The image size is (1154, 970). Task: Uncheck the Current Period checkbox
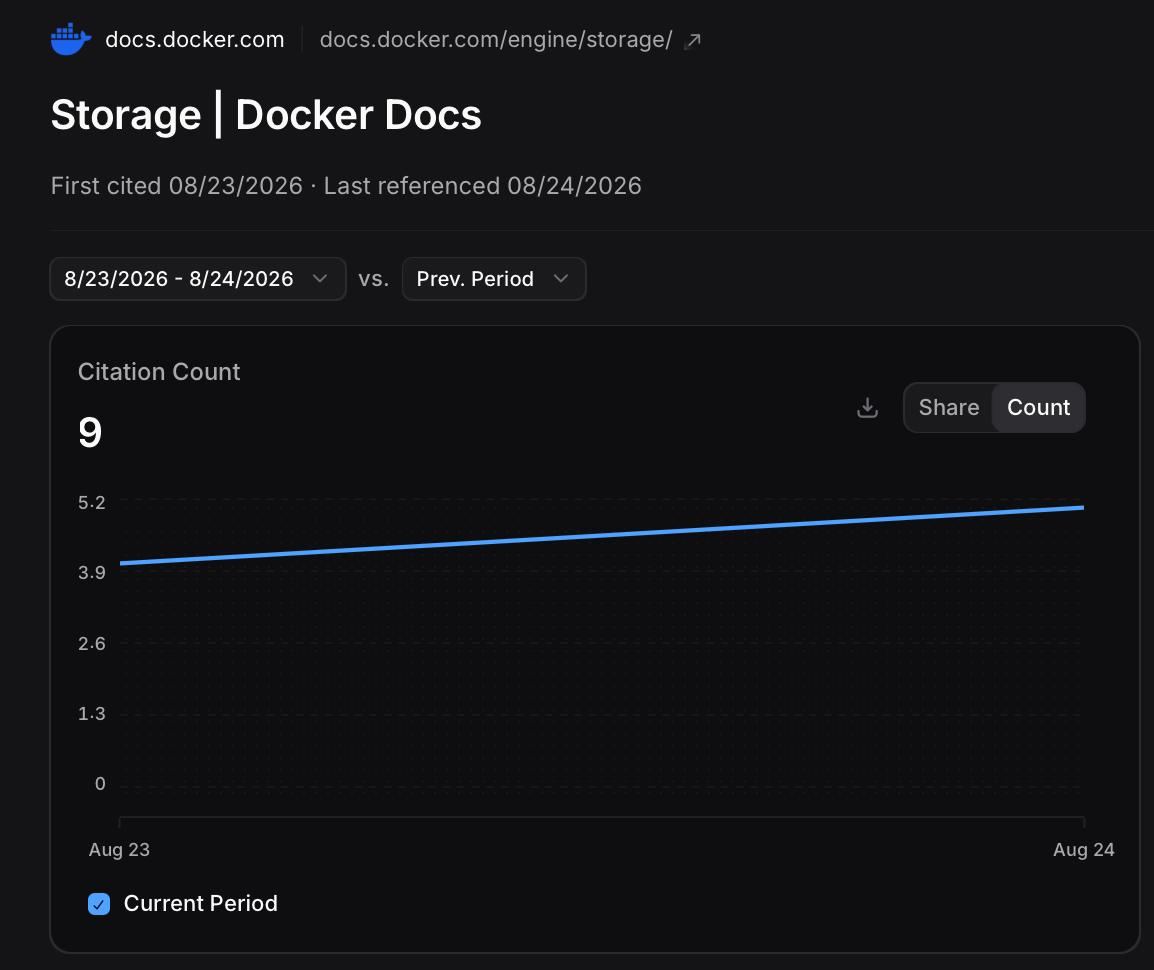(x=99, y=904)
